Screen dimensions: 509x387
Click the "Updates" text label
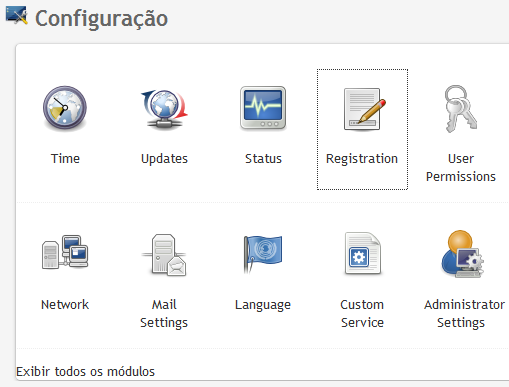click(x=164, y=159)
